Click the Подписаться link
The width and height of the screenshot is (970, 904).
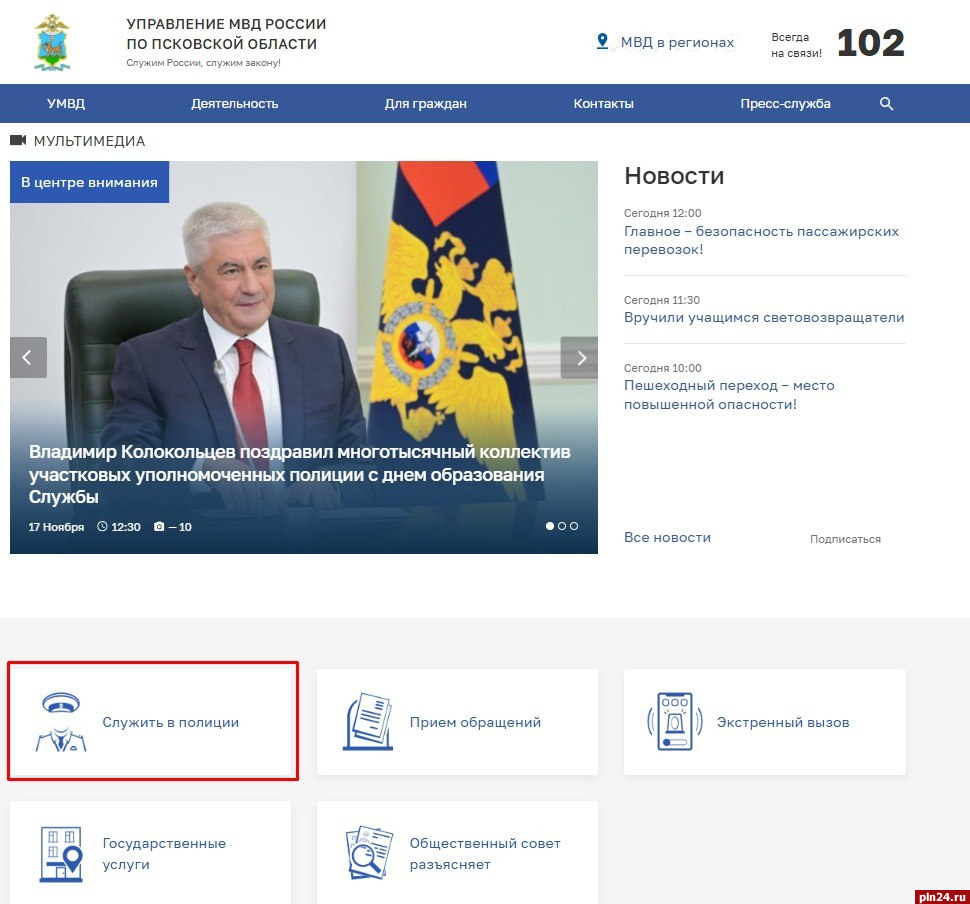(x=845, y=539)
